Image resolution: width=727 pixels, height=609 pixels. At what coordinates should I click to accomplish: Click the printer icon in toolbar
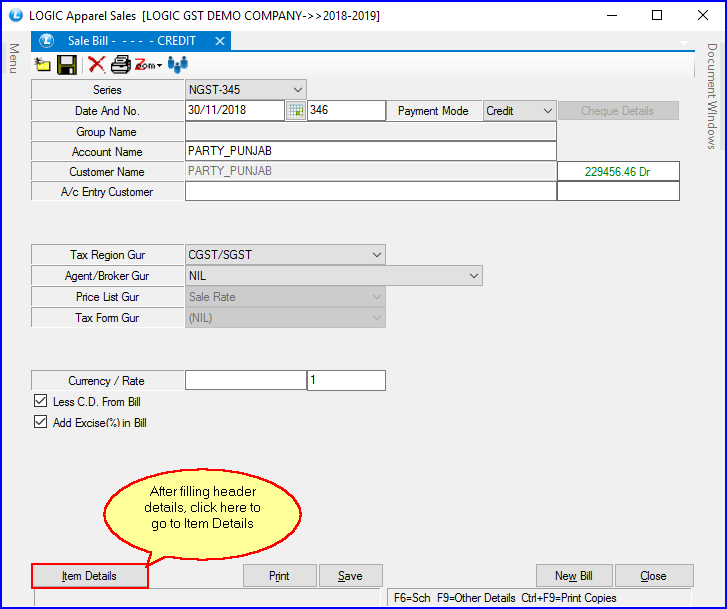121,64
